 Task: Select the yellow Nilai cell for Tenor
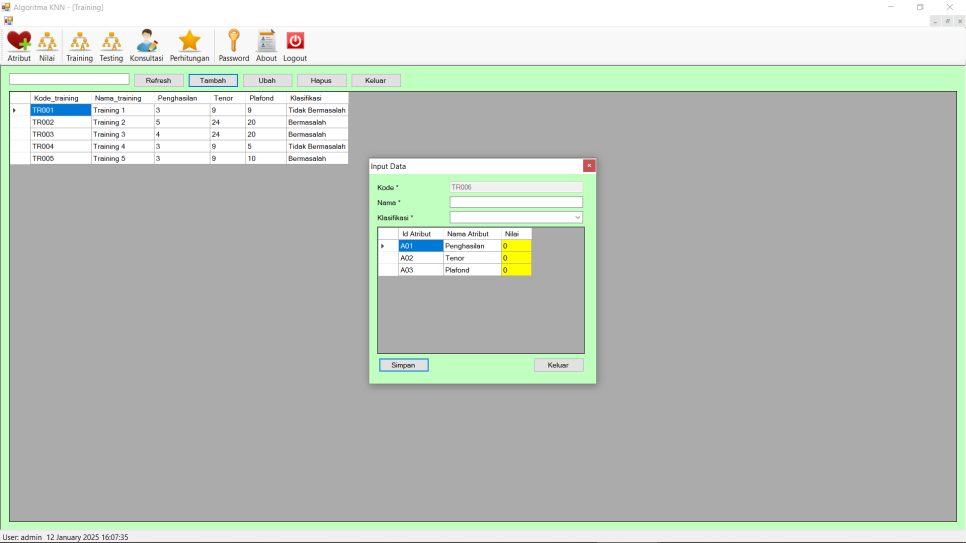click(515, 258)
